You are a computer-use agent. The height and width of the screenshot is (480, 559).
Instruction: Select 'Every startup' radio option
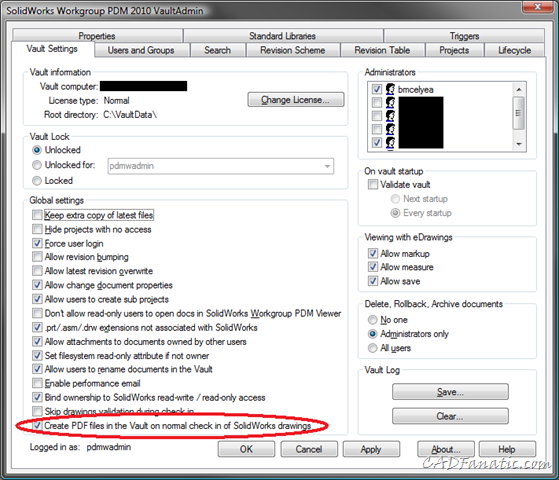(395, 213)
